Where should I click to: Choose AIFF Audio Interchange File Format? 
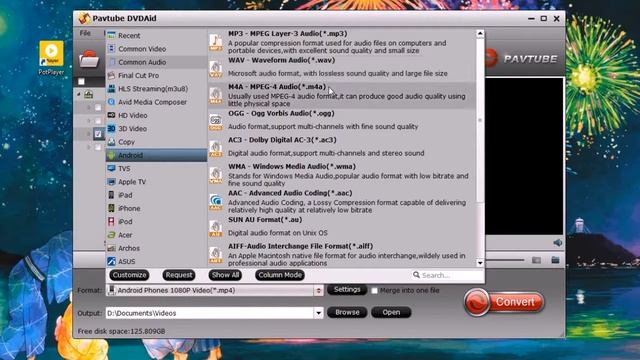click(342, 255)
